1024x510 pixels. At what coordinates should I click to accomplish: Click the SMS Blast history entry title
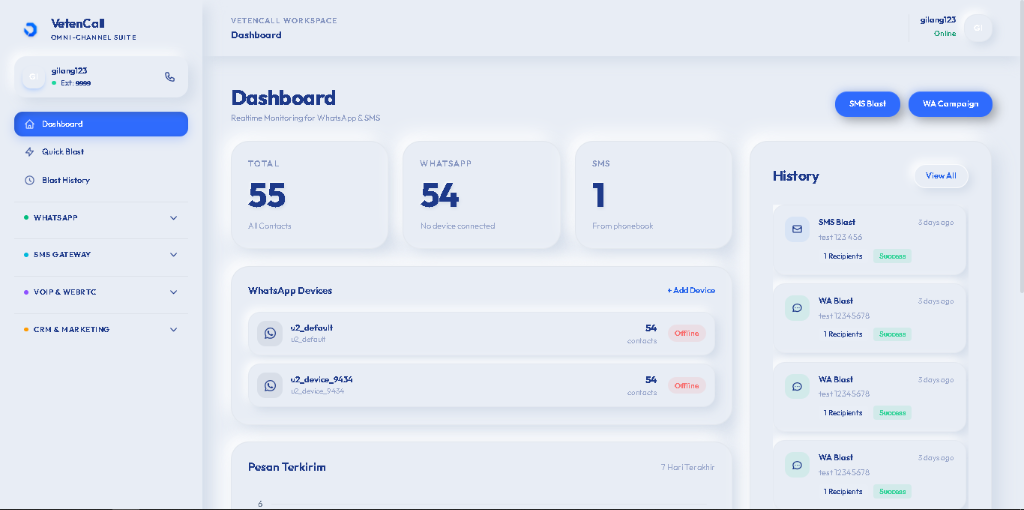click(x=837, y=223)
